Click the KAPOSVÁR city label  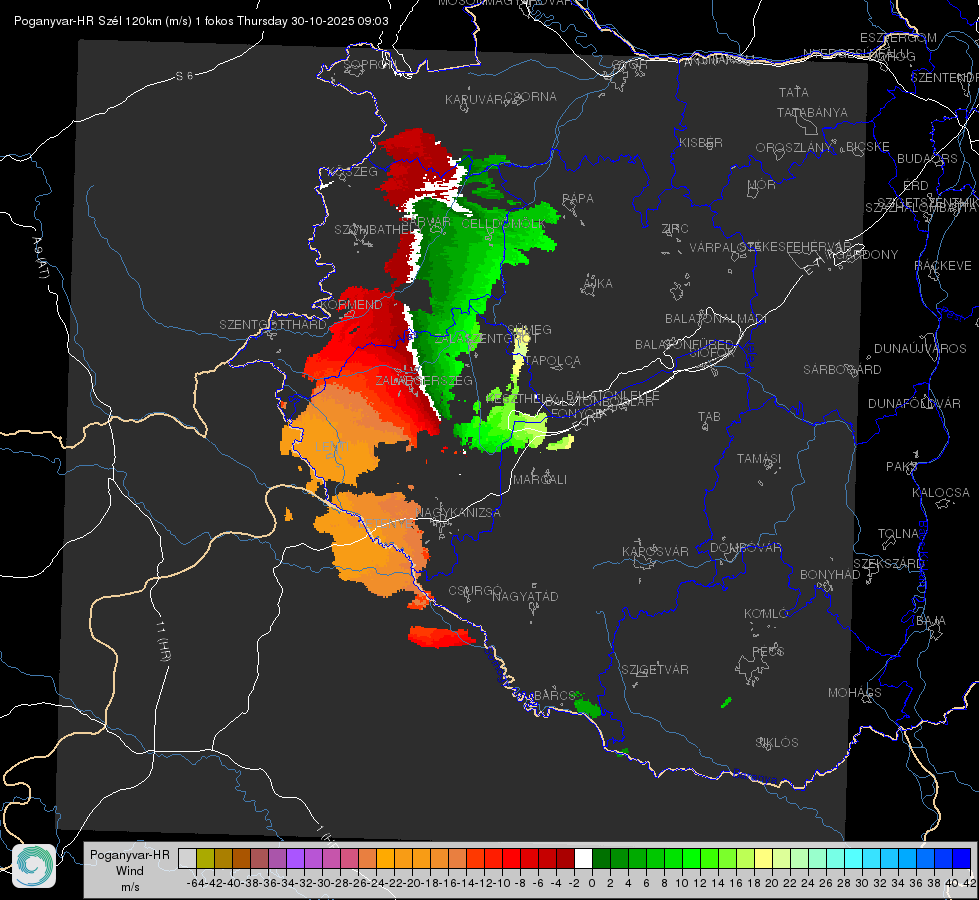coord(655,552)
